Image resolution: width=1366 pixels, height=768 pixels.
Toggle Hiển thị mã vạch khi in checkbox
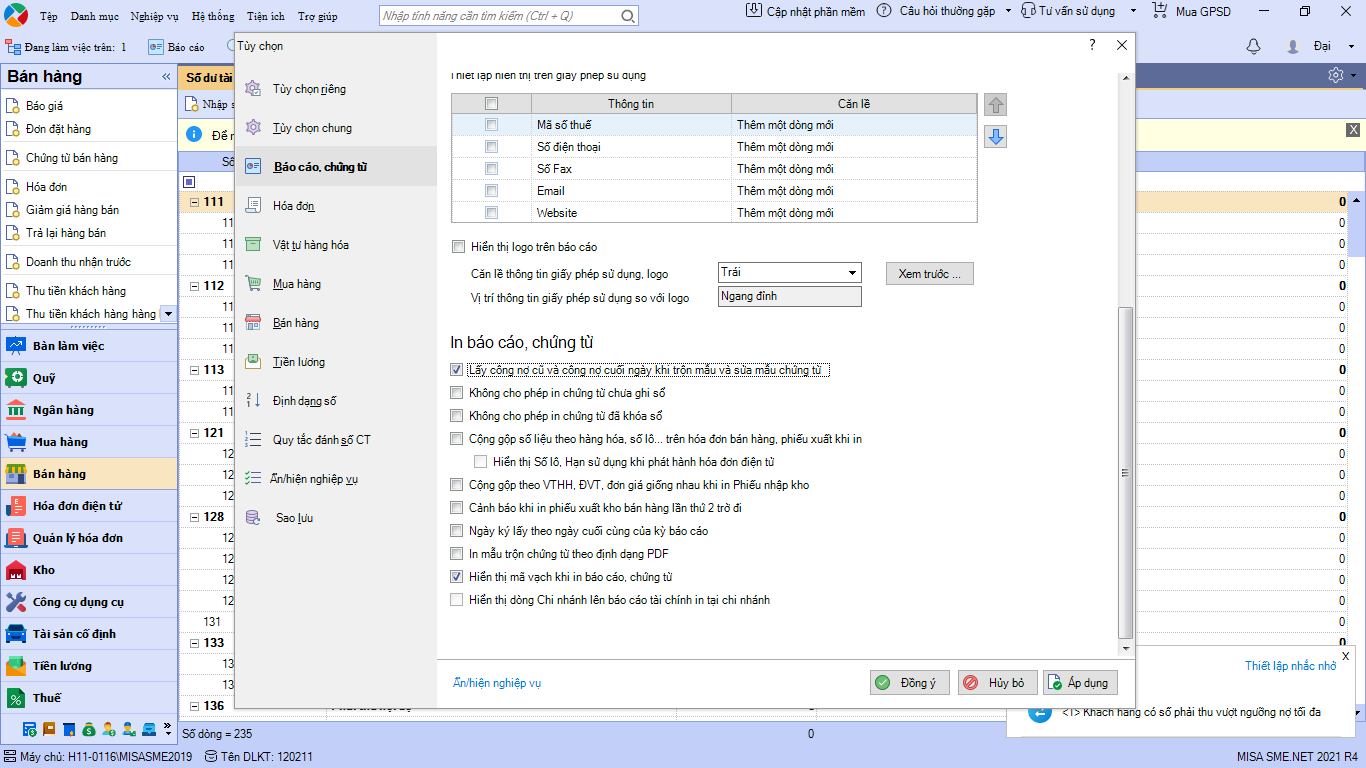[458, 577]
